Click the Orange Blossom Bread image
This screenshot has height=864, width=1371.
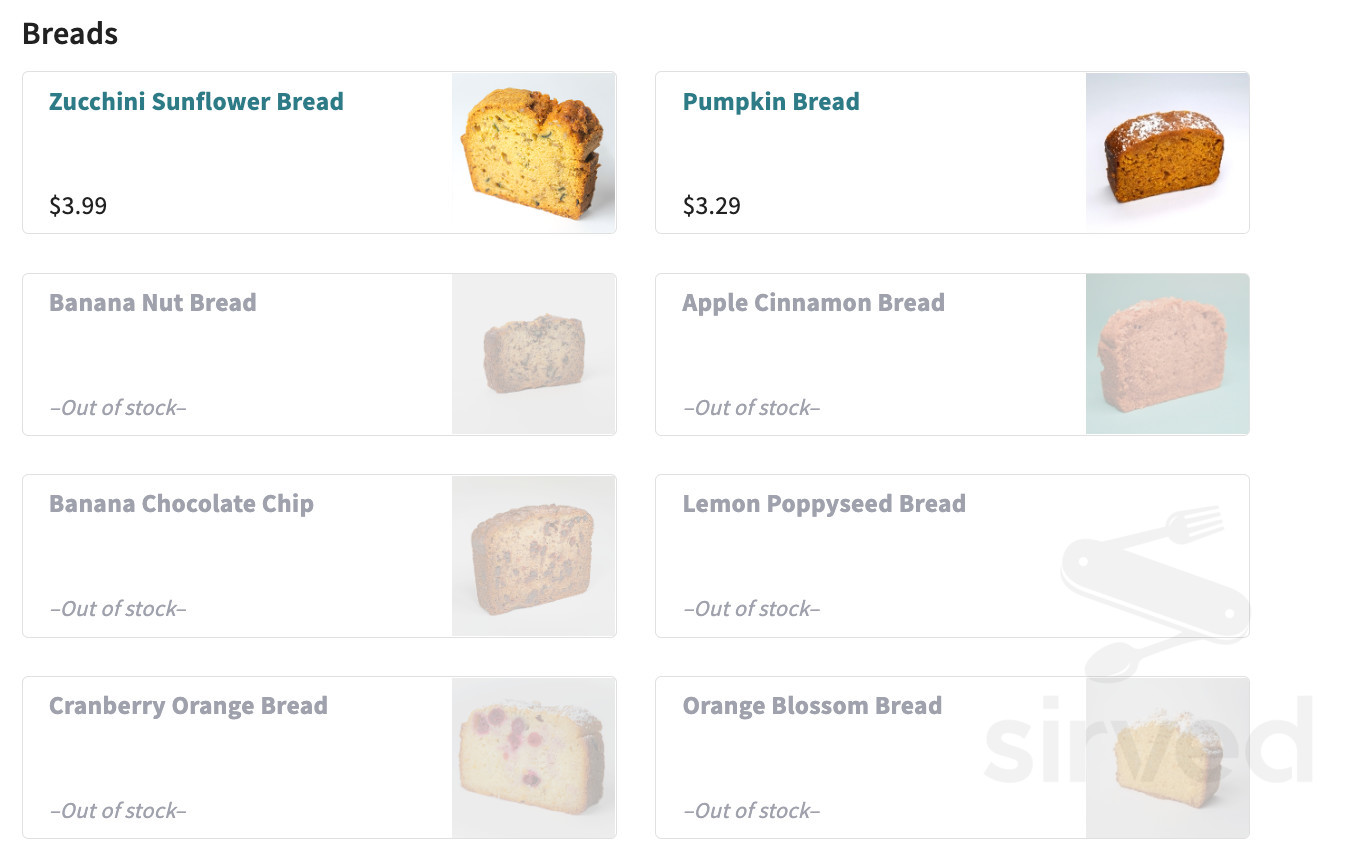(x=1167, y=758)
